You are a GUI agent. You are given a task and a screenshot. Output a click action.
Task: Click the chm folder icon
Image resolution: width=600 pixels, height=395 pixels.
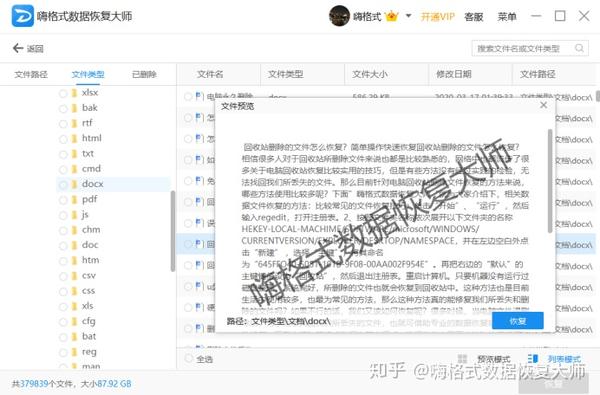pyautogui.click(x=75, y=230)
